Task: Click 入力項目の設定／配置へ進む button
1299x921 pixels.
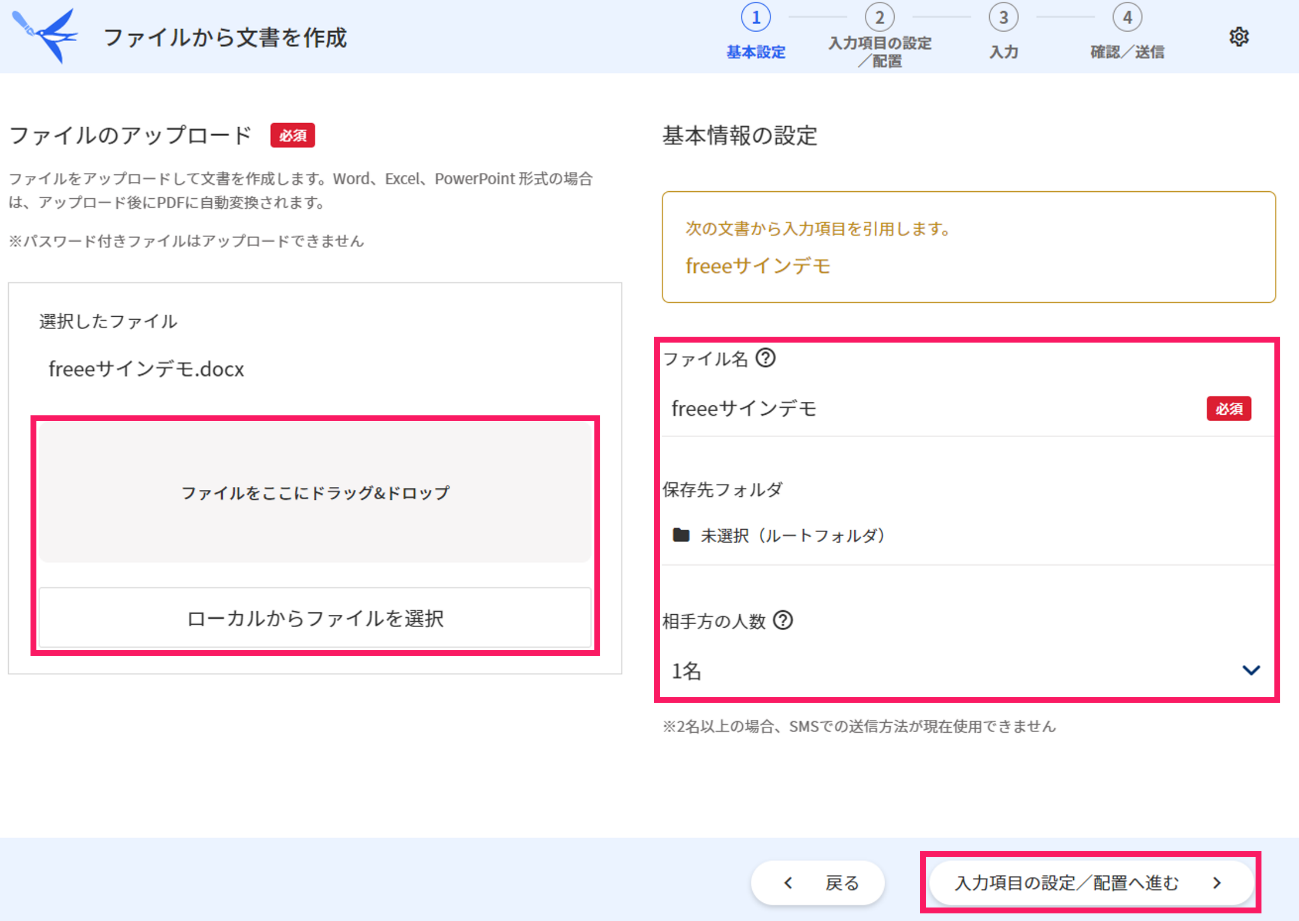Action: [1091, 883]
